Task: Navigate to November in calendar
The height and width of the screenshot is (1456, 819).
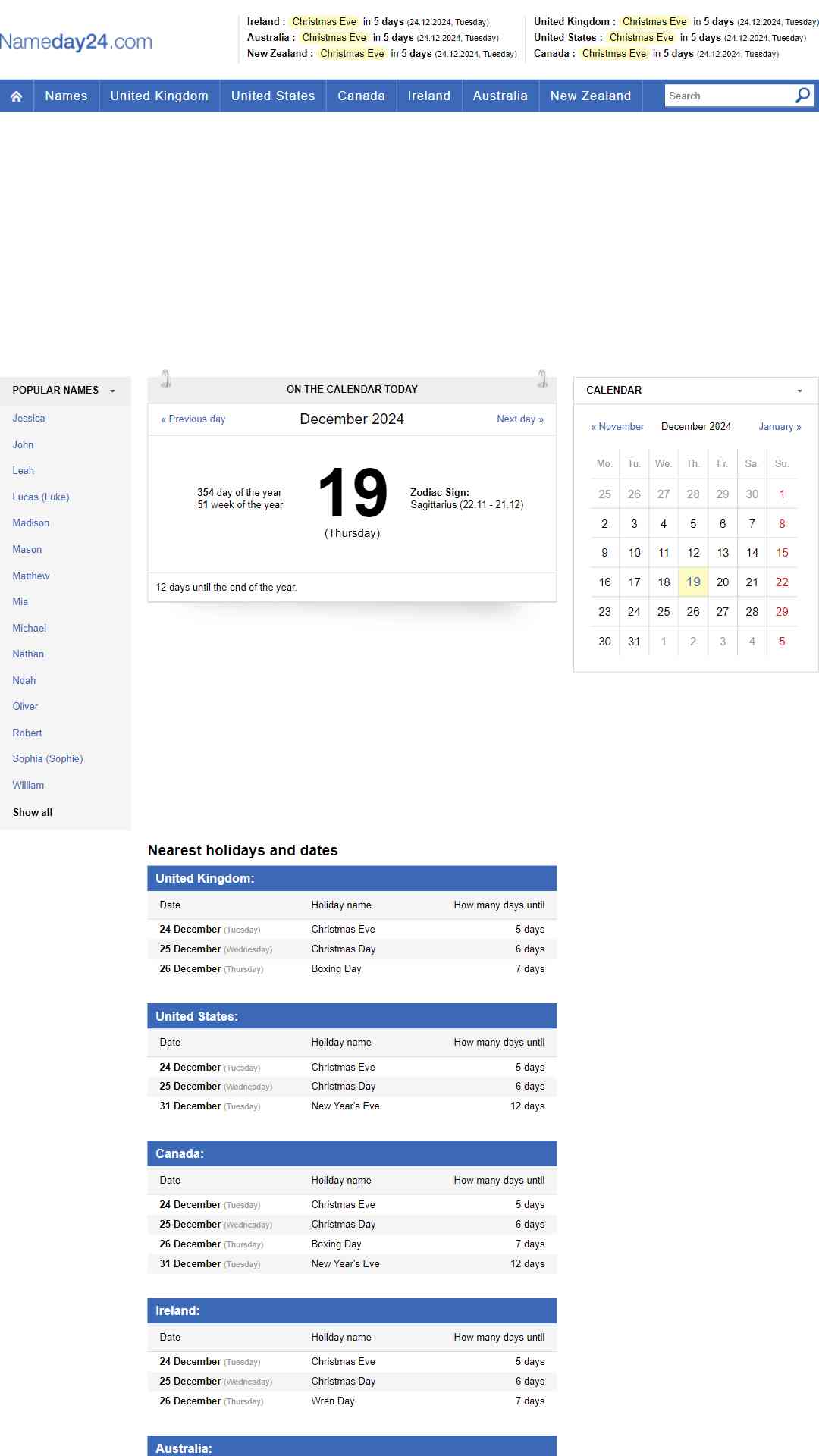Action: pos(617,427)
